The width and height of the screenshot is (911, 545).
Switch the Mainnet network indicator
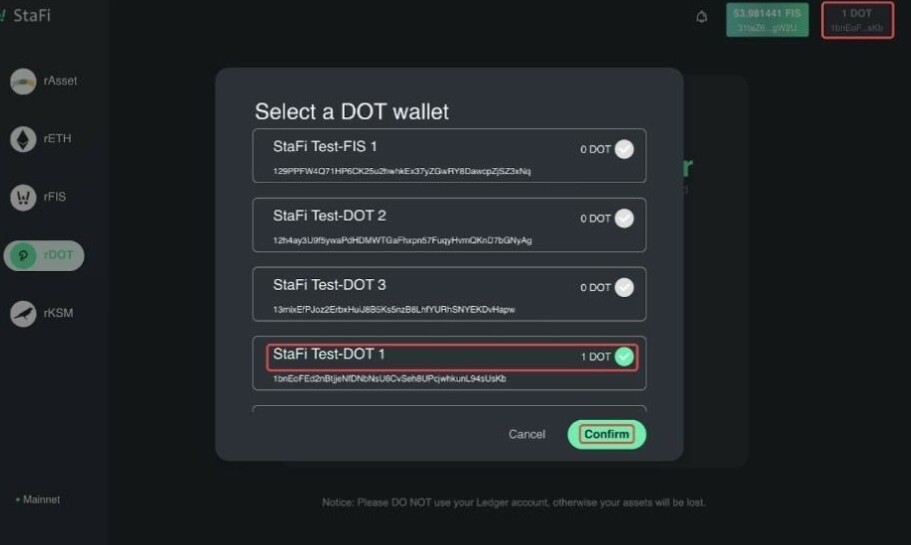[38, 499]
